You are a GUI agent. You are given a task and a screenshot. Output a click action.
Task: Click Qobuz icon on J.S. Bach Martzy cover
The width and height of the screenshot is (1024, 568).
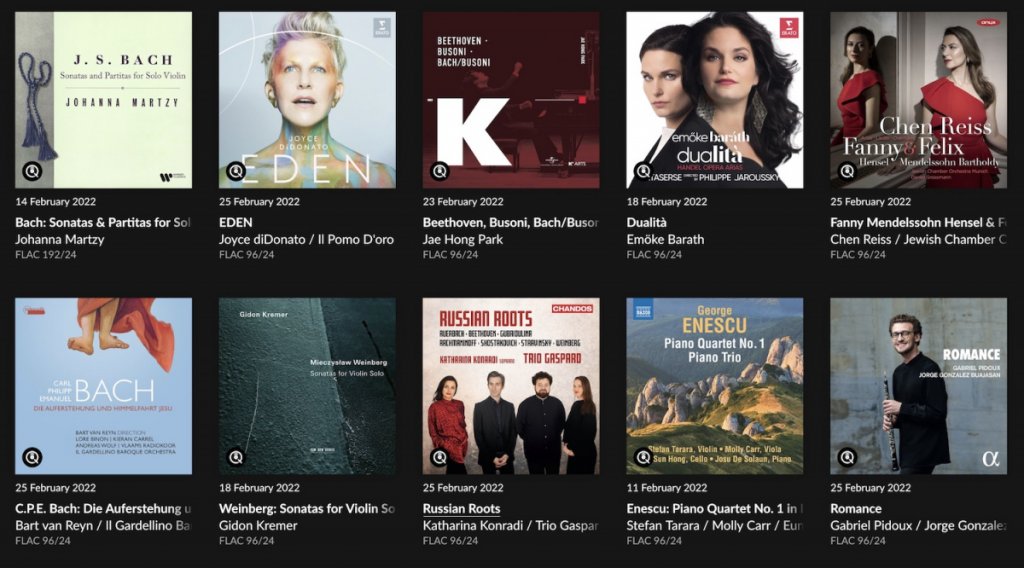tap(32, 171)
